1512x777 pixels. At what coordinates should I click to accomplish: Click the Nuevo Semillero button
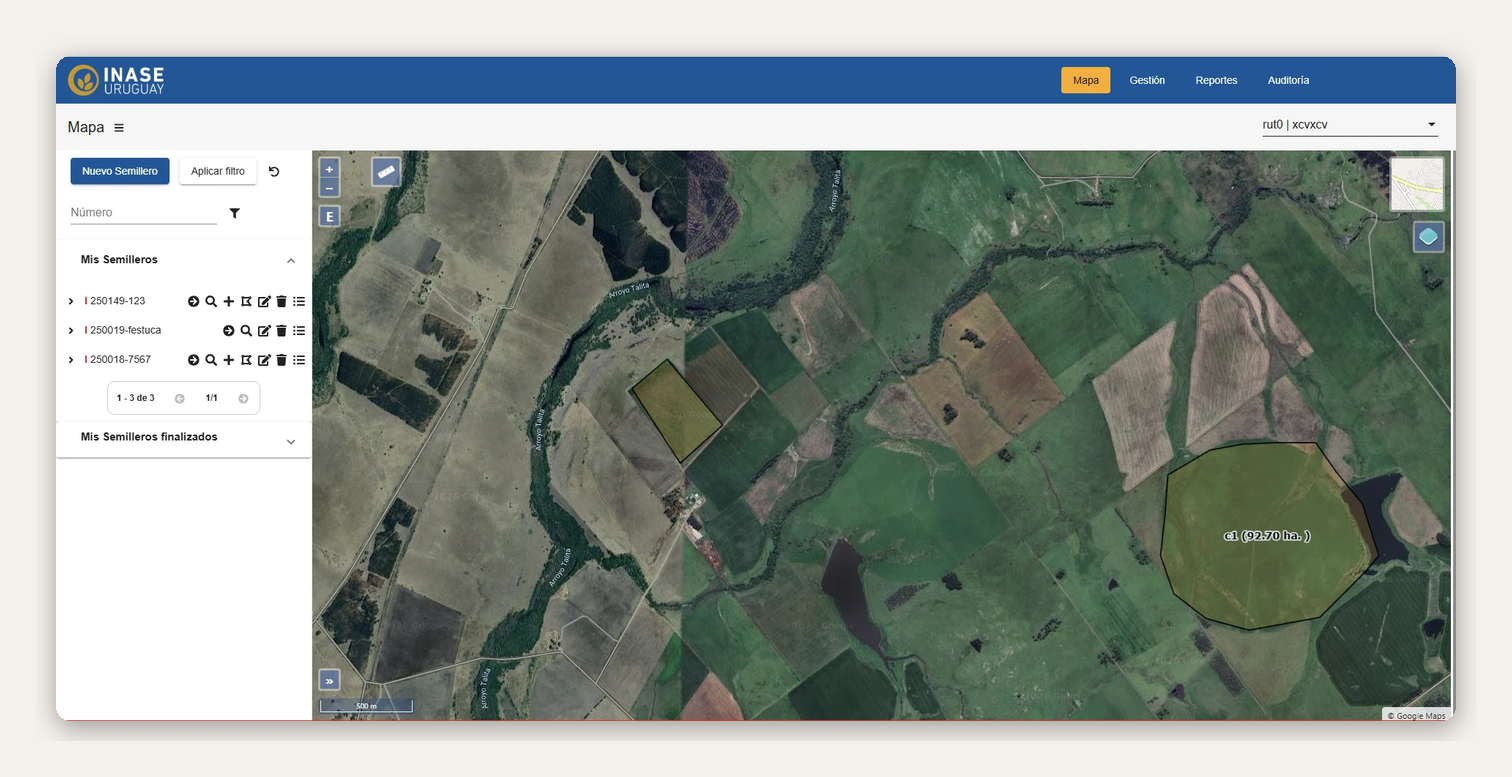pos(120,171)
